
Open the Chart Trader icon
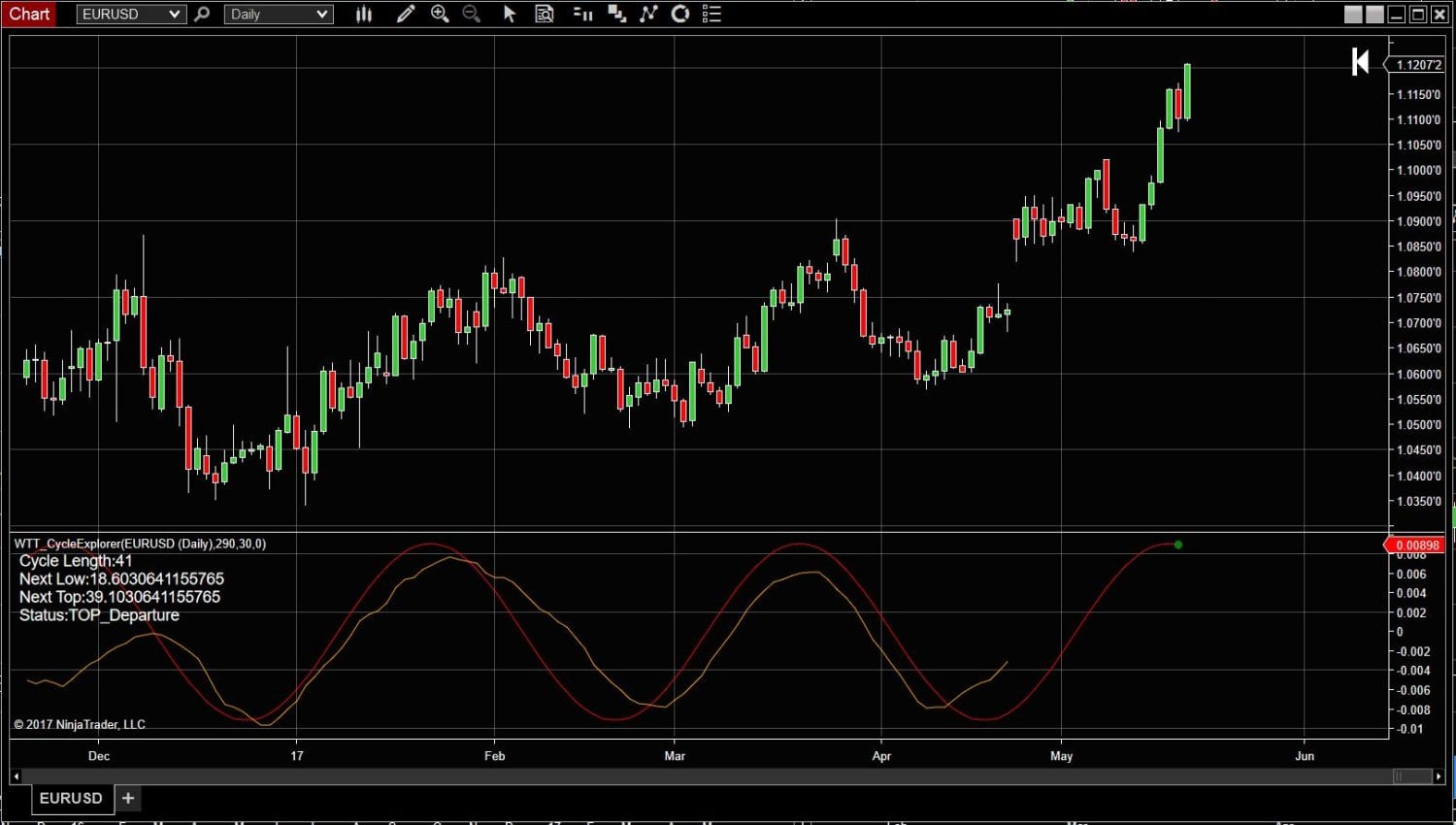[x=582, y=14]
